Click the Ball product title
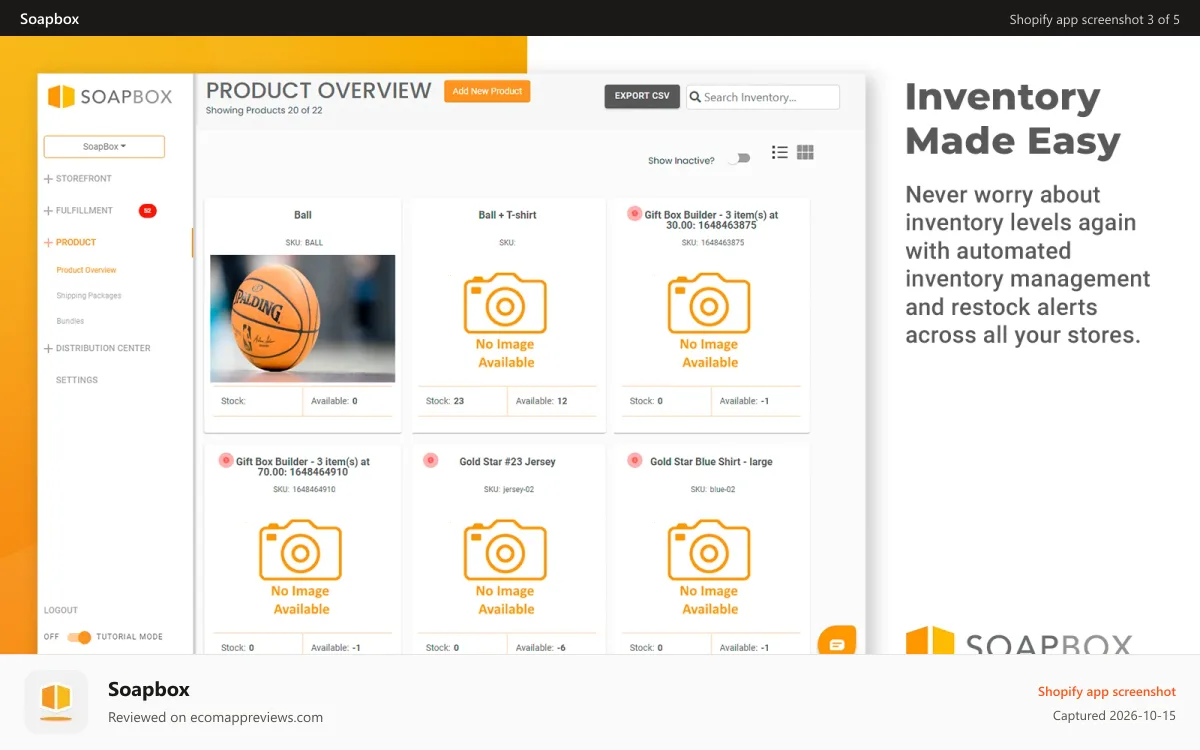Viewport: 1200px width, 750px height. (303, 215)
